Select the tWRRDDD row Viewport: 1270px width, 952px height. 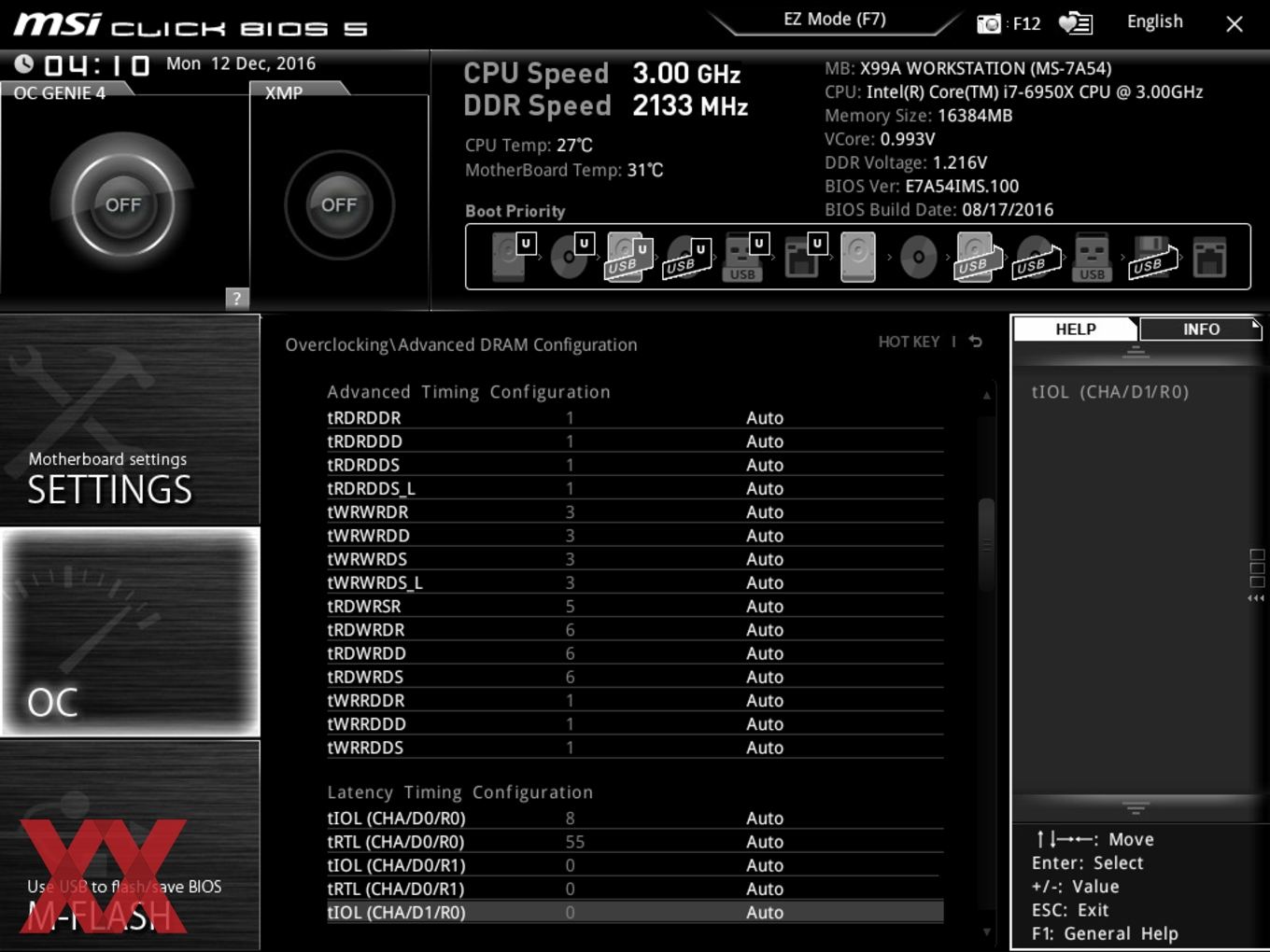(x=635, y=724)
